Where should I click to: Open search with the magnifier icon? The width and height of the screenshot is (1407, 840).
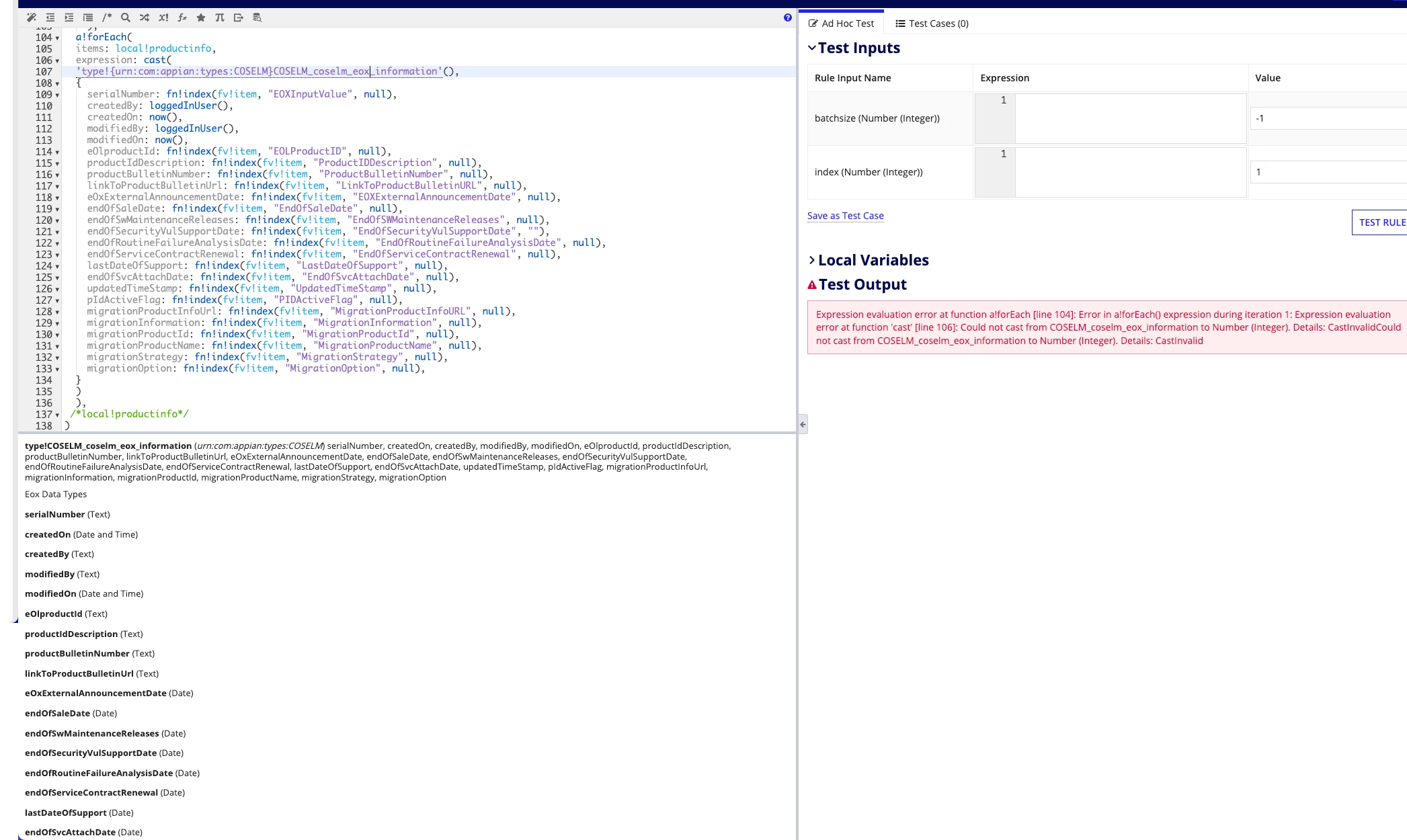125,17
